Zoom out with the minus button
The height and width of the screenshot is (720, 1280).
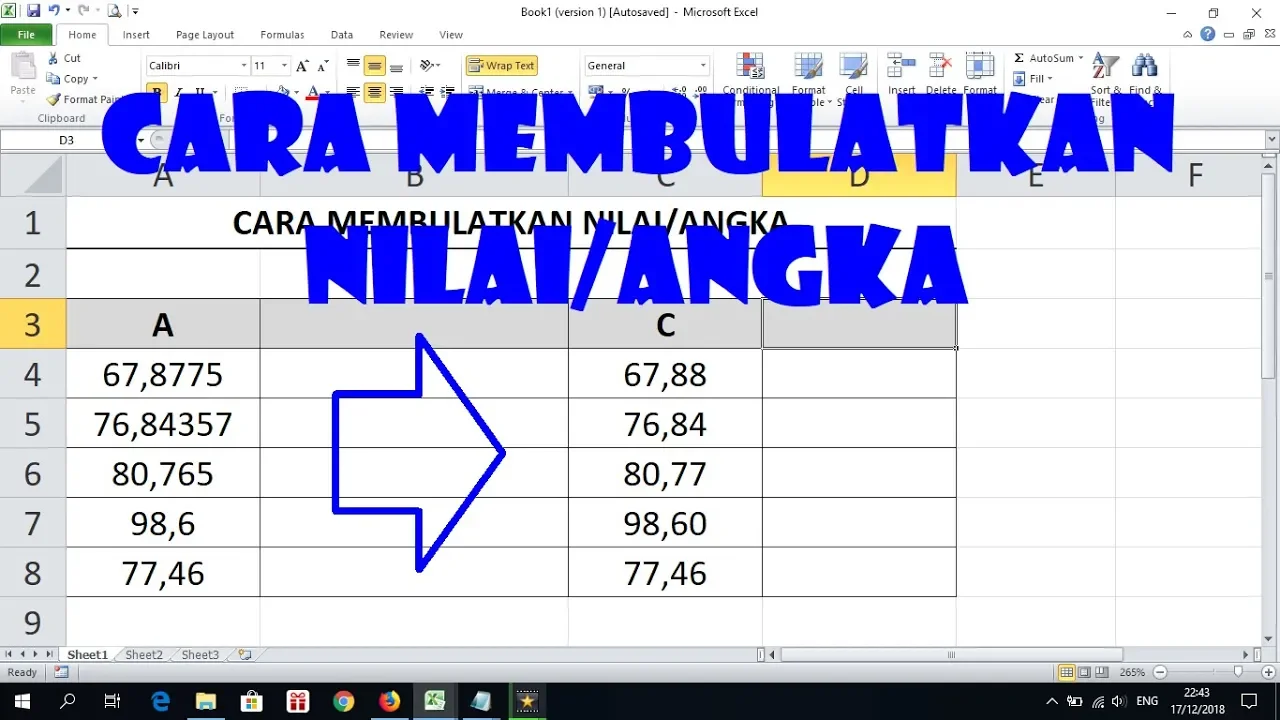point(1159,672)
